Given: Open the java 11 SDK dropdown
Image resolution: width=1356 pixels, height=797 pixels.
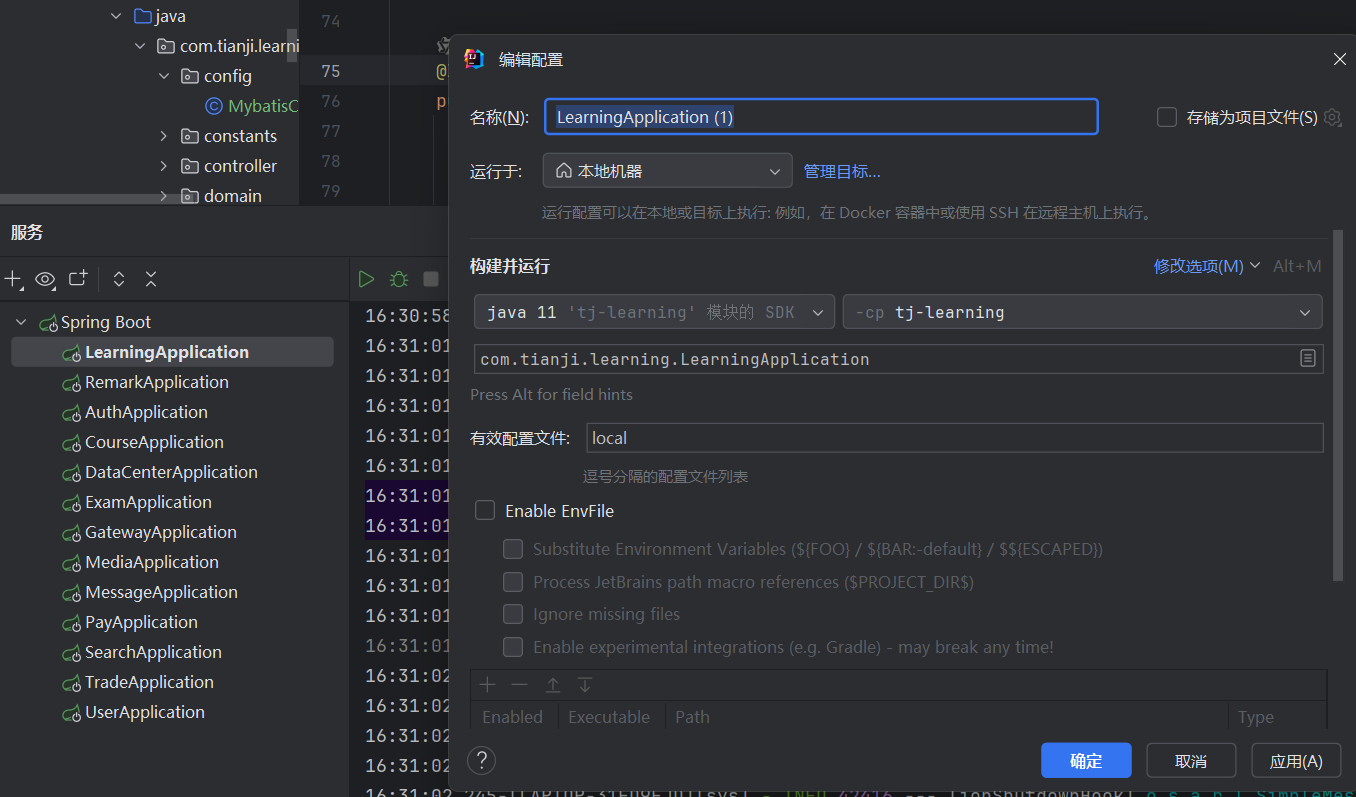Looking at the screenshot, I should coord(654,312).
